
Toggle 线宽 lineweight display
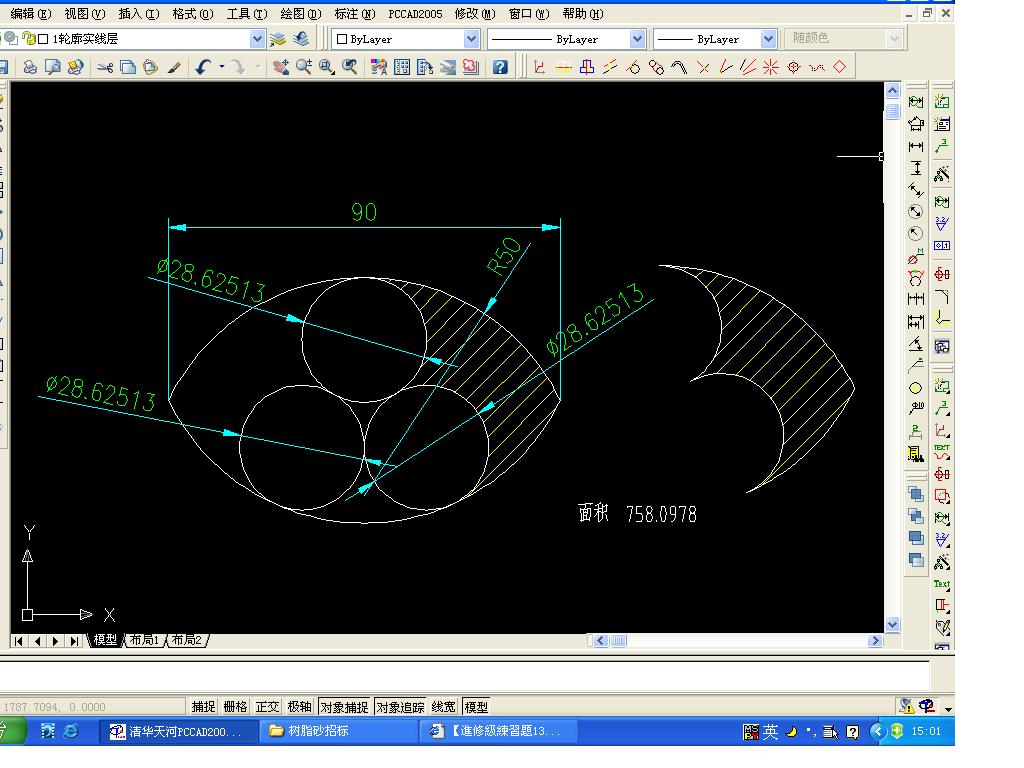coord(443,707)
